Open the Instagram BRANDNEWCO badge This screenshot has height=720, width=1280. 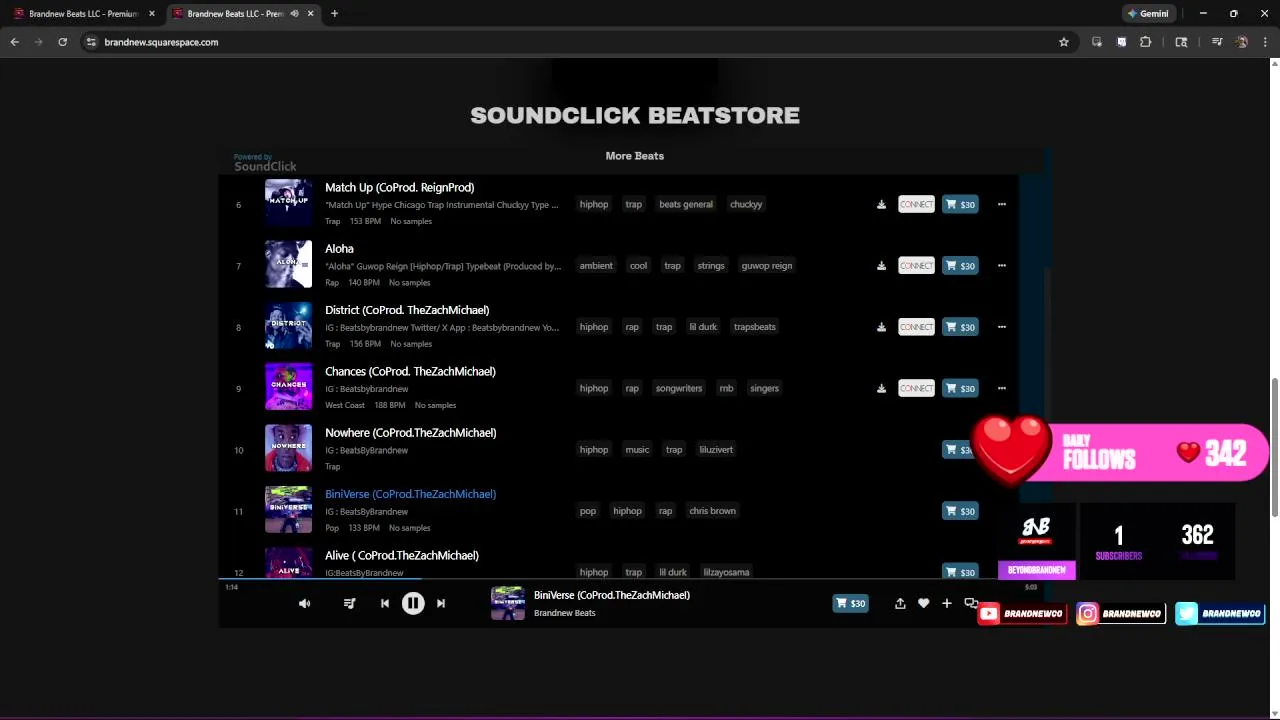pyautogui.click(x=1120, y=614)
